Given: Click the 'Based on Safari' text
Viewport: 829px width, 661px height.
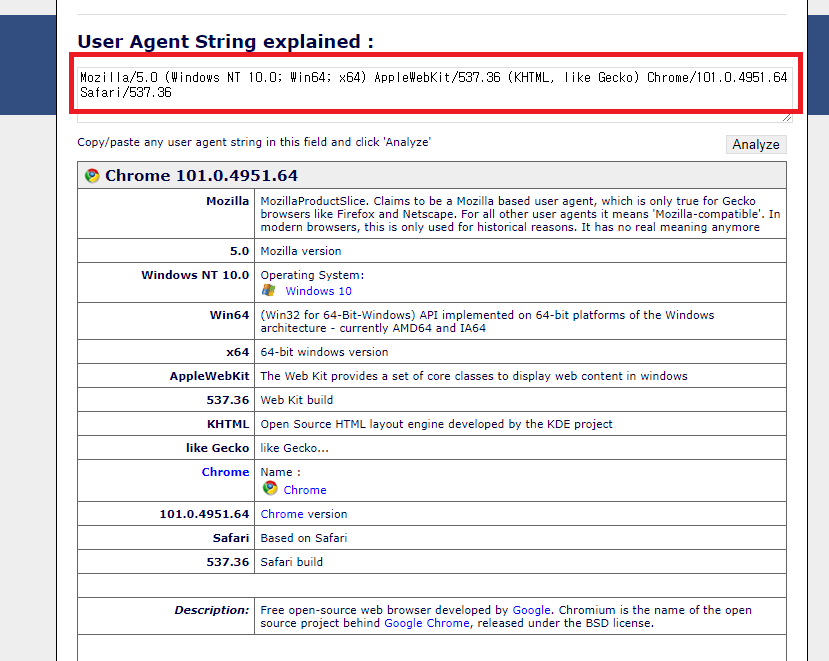Looking at the screenshot, I should (x=303, y=538).
